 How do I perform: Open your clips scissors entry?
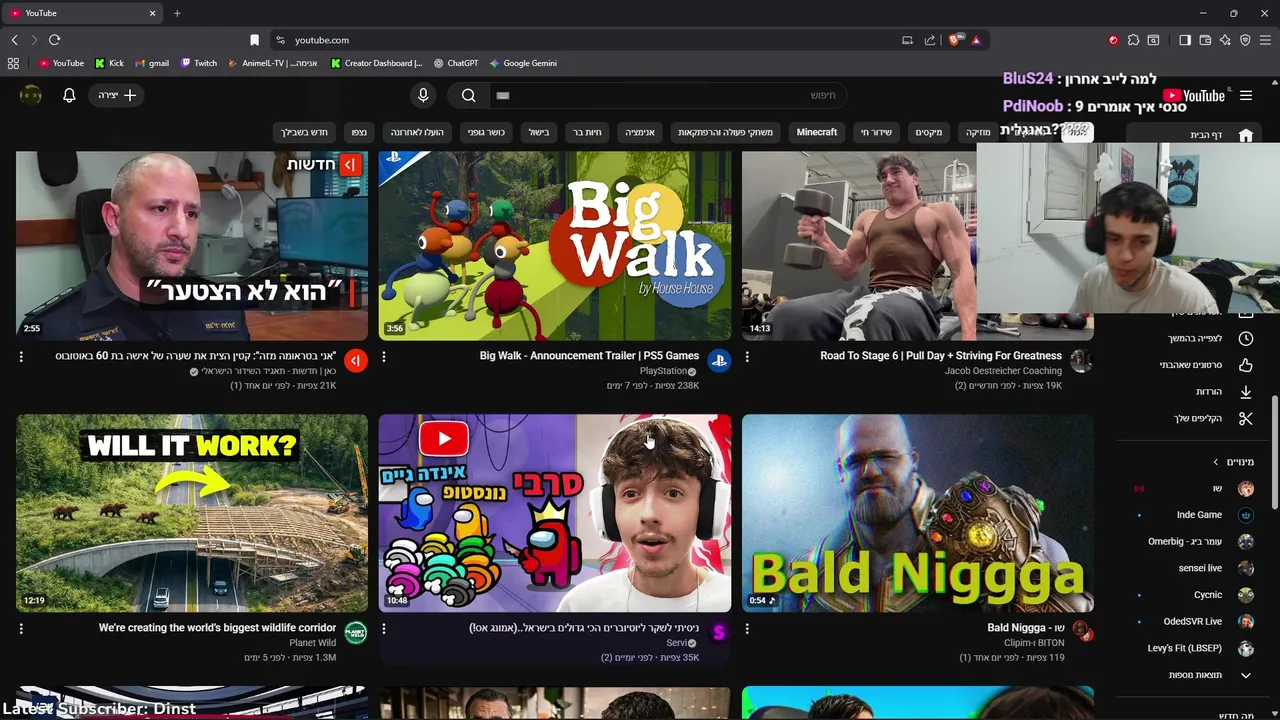pos(1246,418)
